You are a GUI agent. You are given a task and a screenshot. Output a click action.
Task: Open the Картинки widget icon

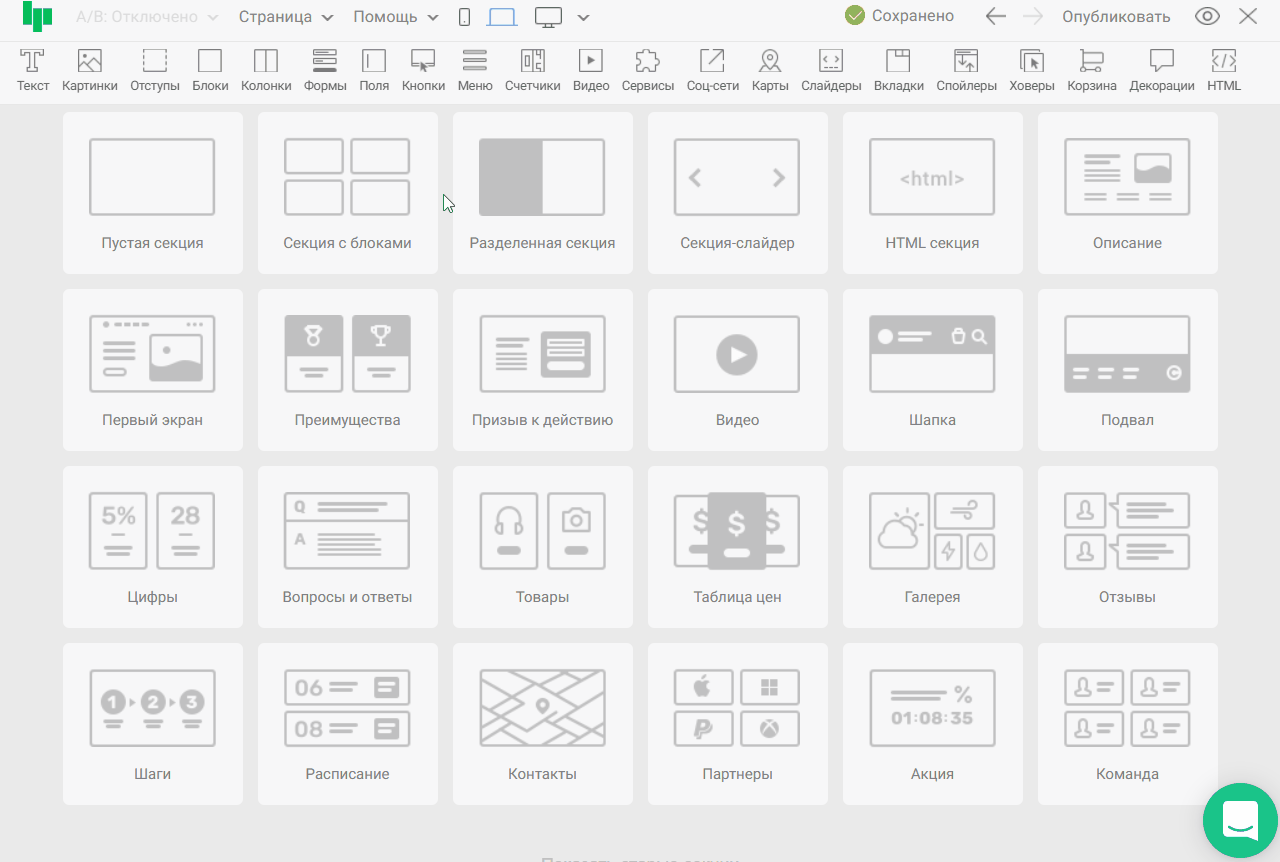89,62
